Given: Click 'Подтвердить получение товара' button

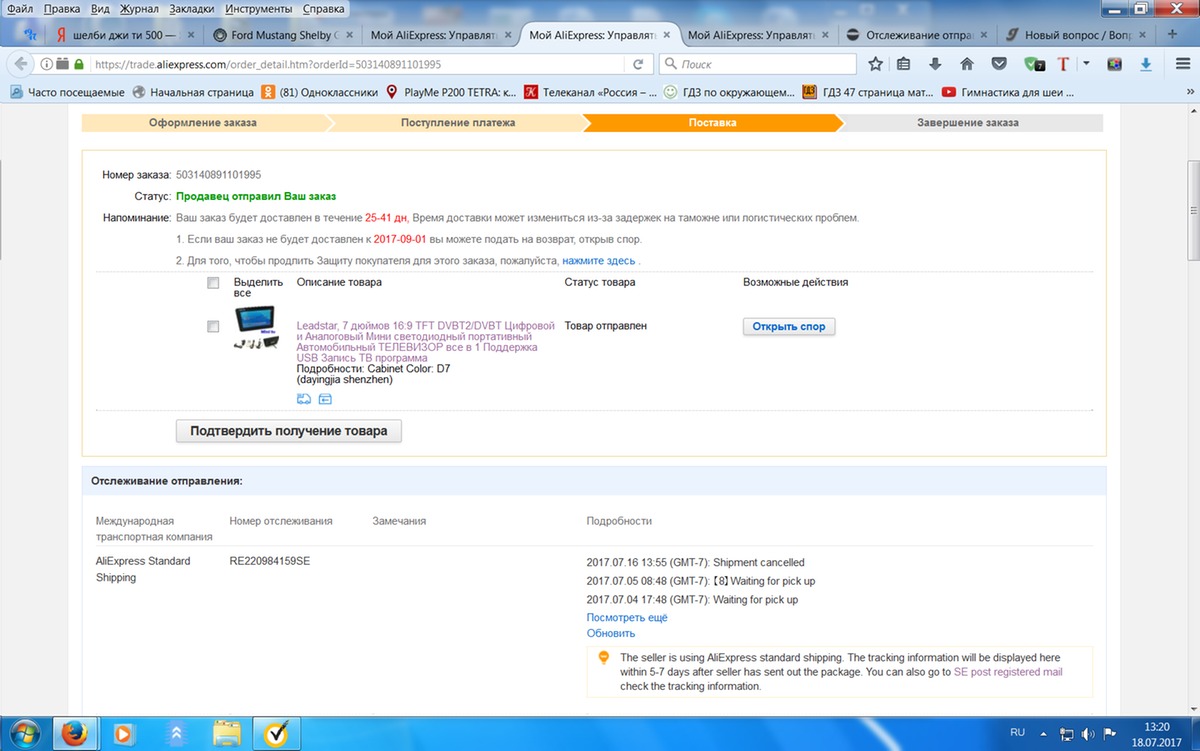Looking at the screenshot, I should pos(289,431).
